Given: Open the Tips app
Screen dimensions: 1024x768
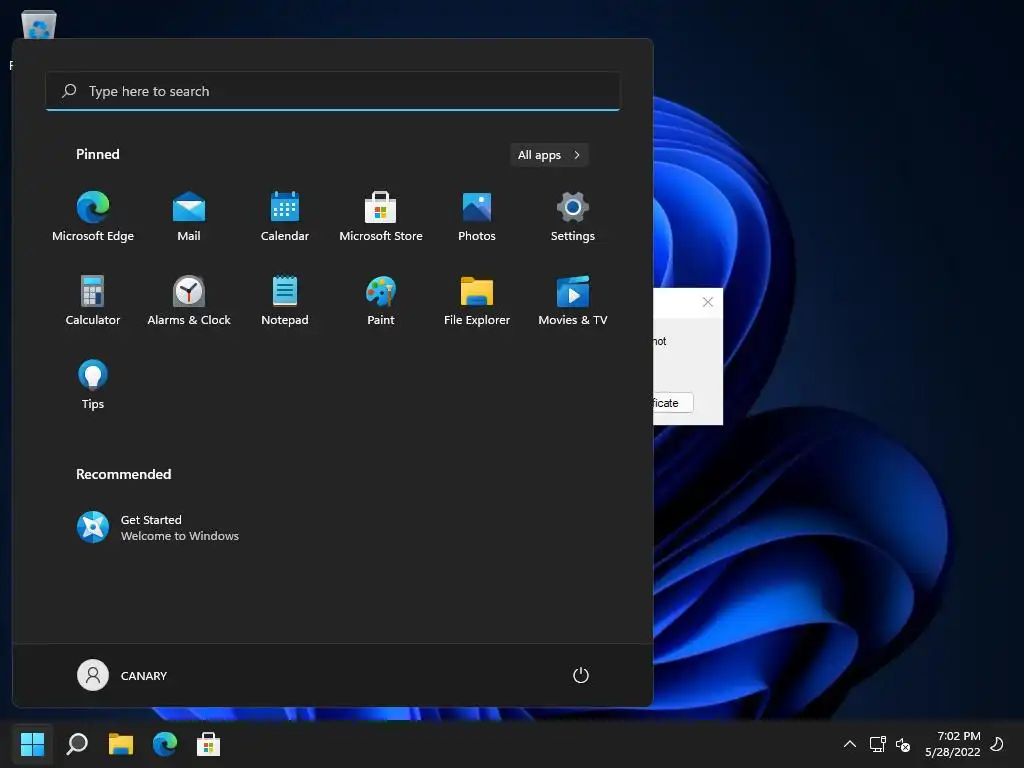Looking at the screenshot, I should [93, 384].
